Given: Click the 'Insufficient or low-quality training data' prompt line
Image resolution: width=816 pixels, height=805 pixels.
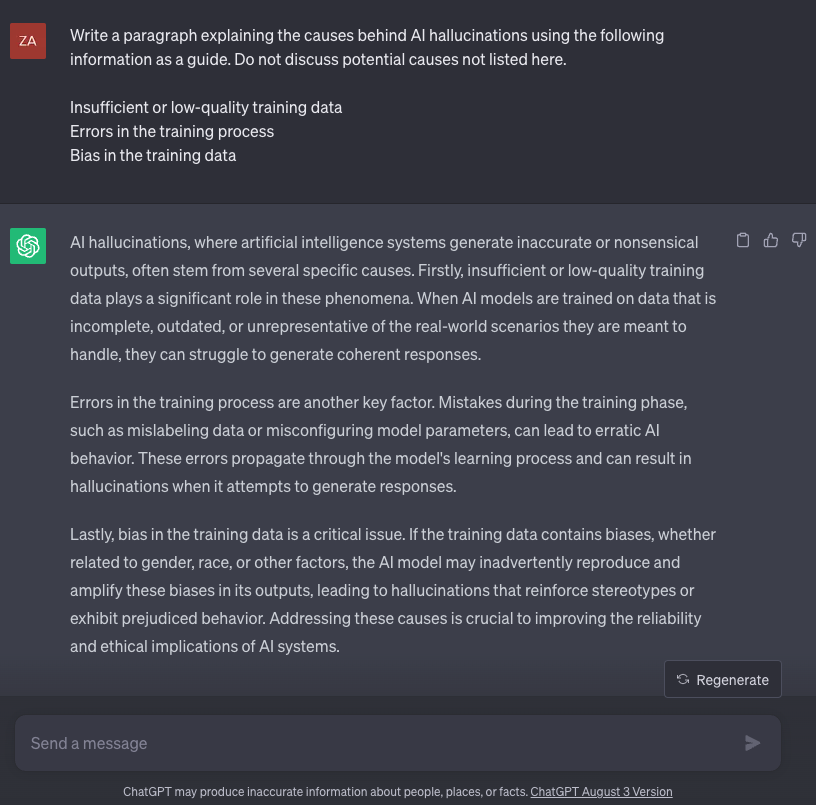Looking at the screenshot, I should click(206, 107).
